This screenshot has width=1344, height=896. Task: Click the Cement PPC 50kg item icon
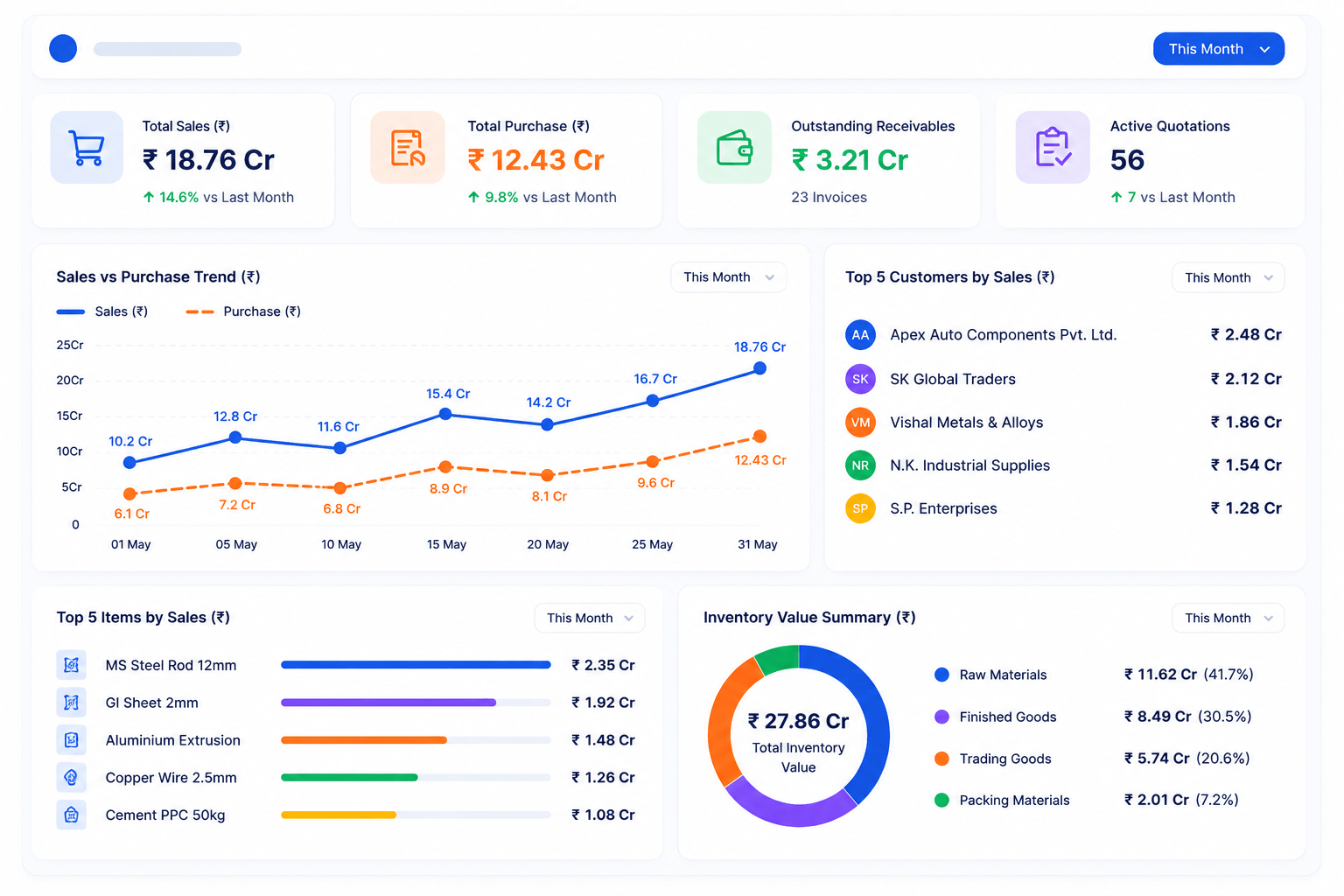71,815
